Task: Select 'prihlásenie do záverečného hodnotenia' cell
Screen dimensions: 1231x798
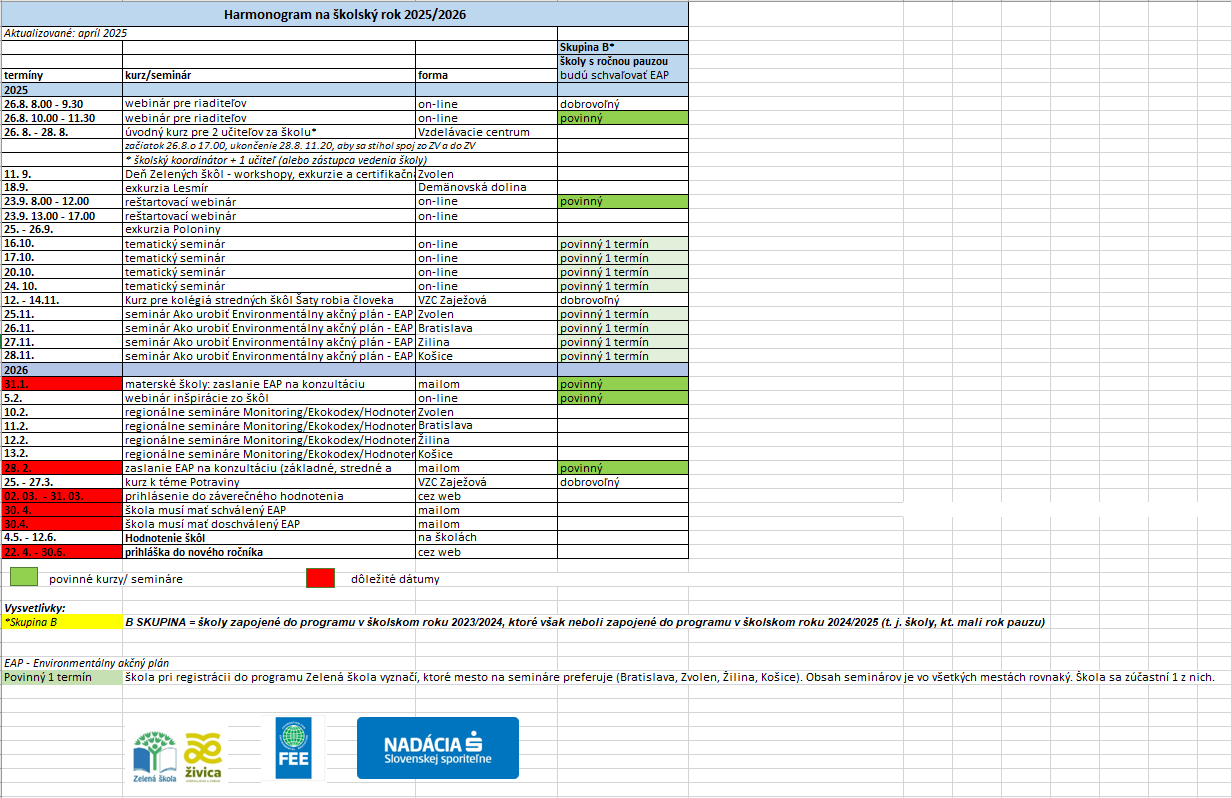Action: point(268,495)
